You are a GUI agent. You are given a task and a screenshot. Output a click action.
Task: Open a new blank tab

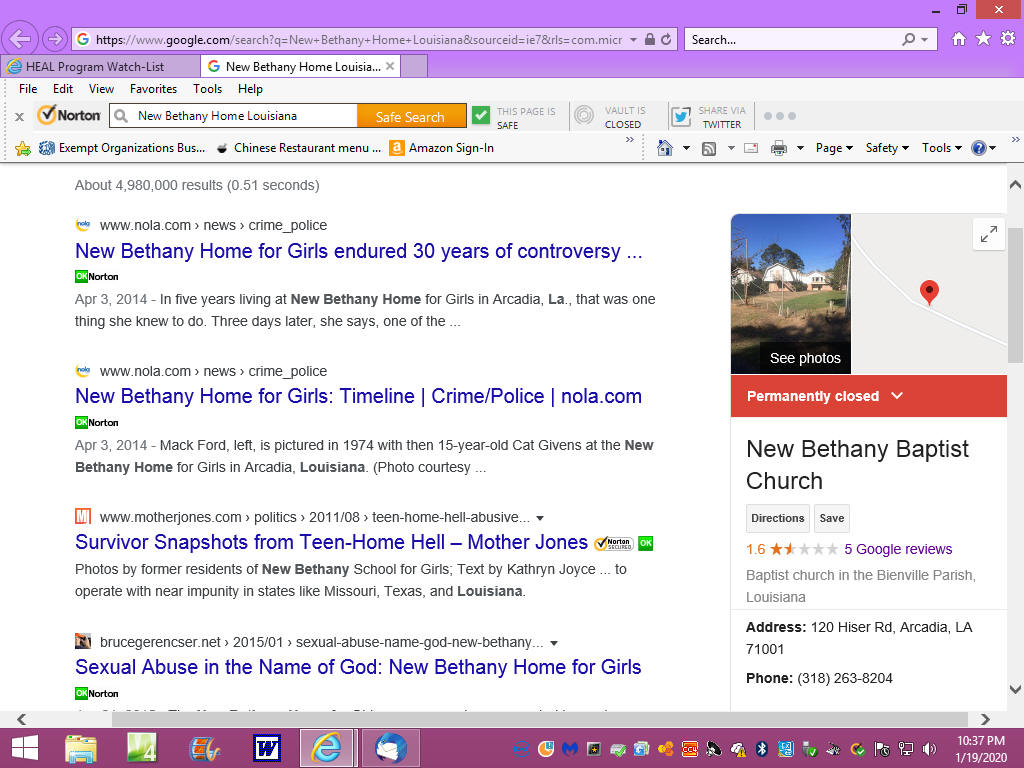tap(414, 66)
